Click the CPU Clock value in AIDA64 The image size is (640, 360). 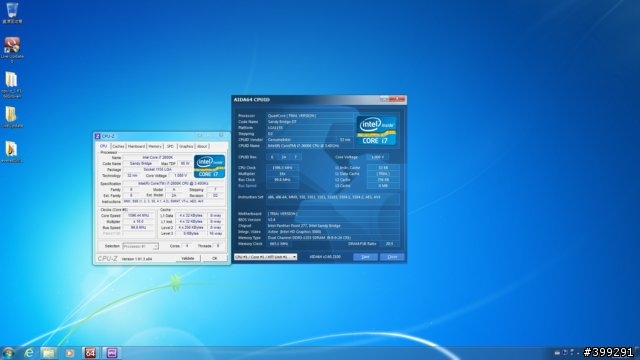click(282, 168)
